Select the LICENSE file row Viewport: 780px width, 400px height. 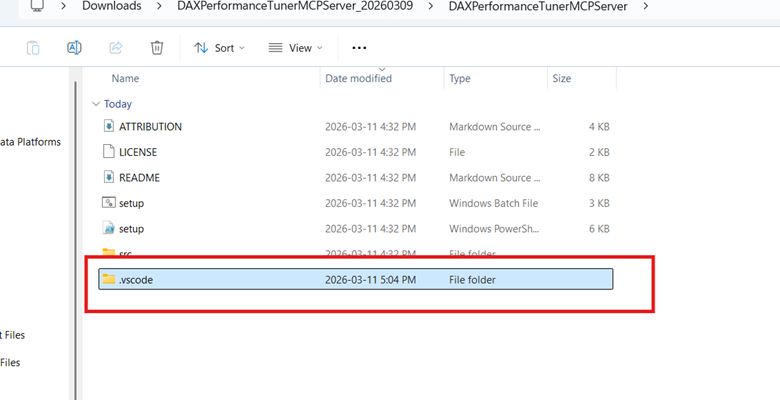tap(138, 152)
